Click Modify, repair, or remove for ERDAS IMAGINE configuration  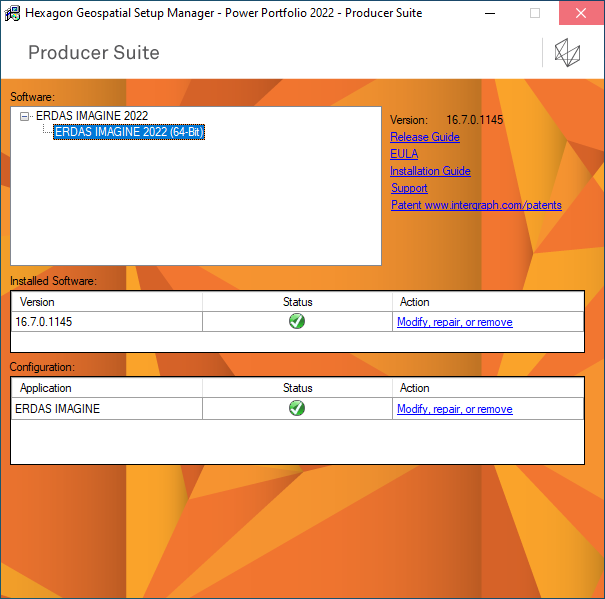click(455, 409)
